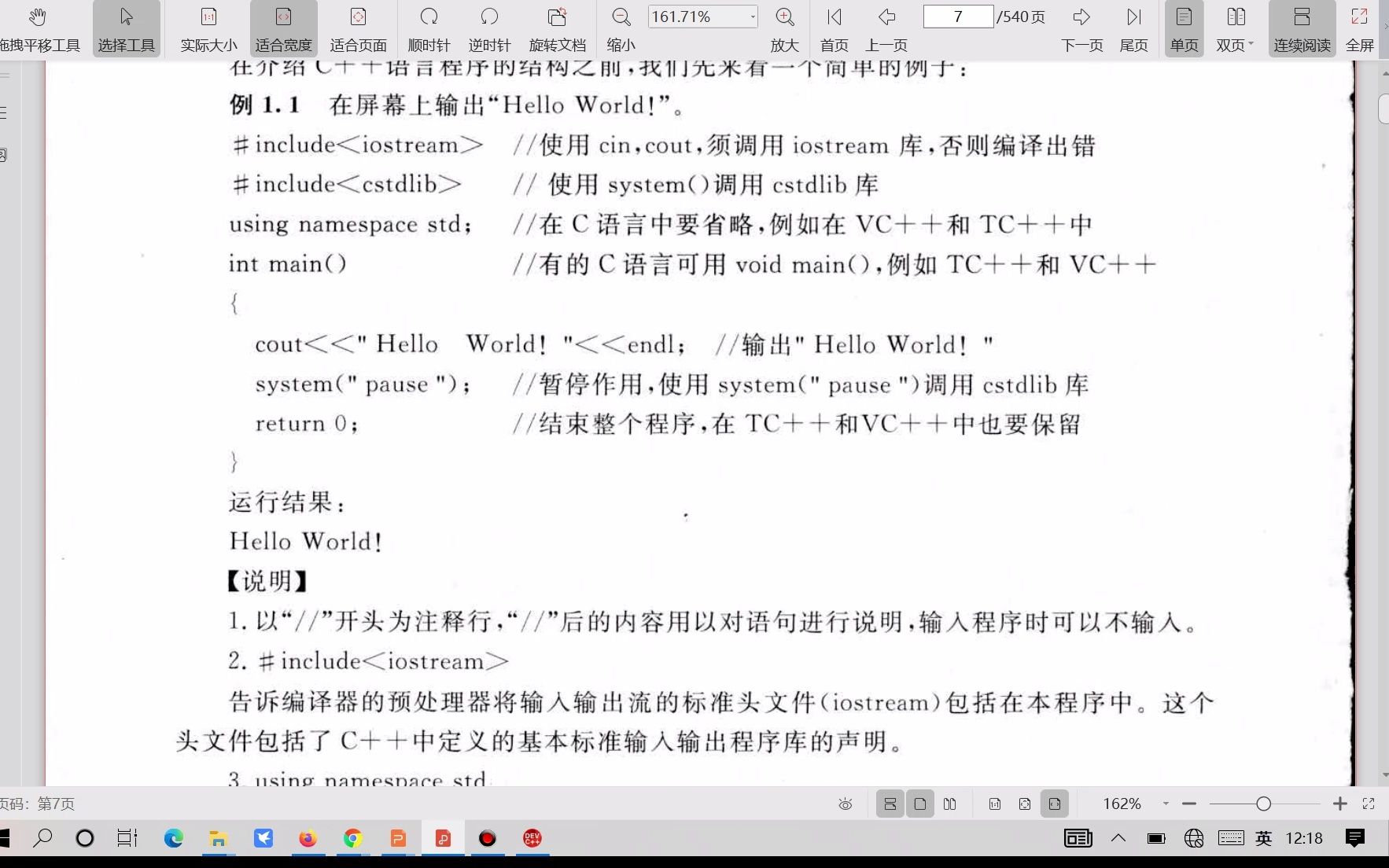Launch Firefox from the taskbar
Screen dimensions: 1389x868
coord(308,838)
